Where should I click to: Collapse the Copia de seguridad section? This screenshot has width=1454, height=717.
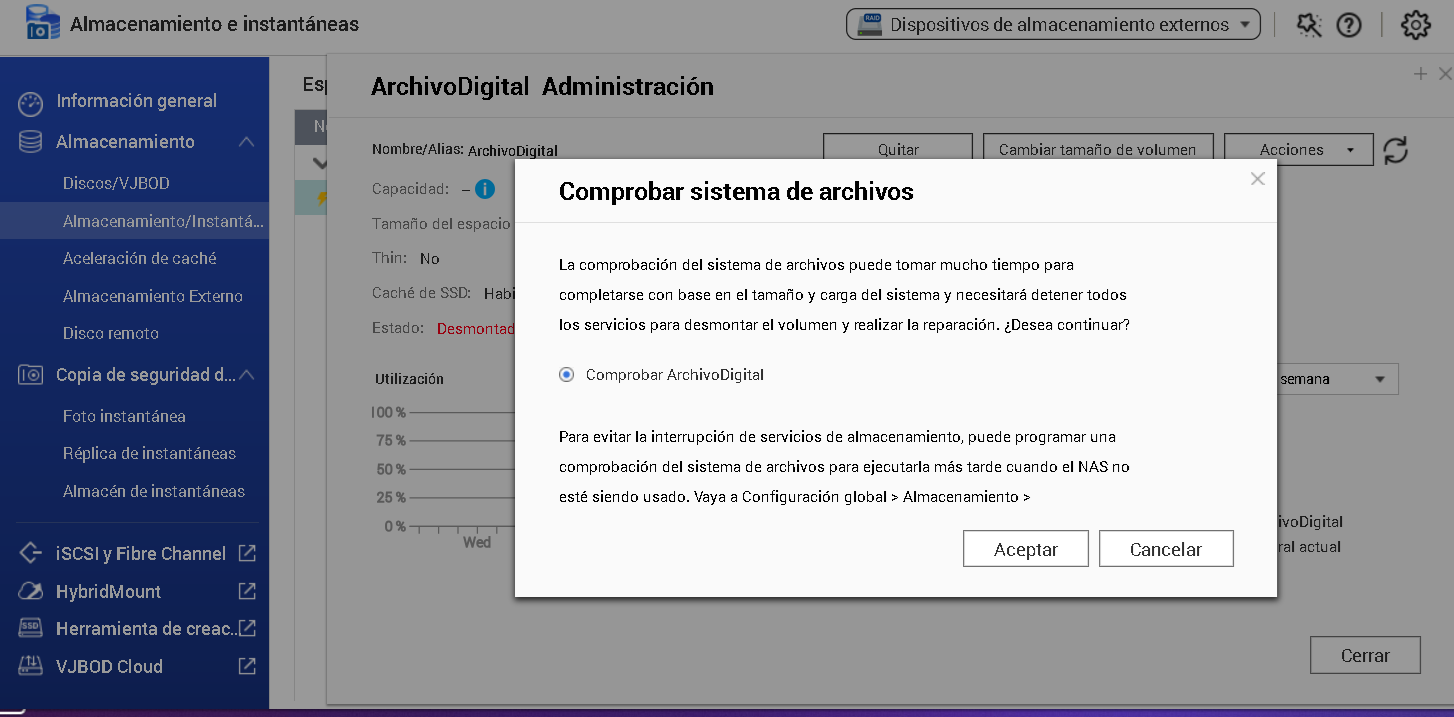tap(246, 375)
